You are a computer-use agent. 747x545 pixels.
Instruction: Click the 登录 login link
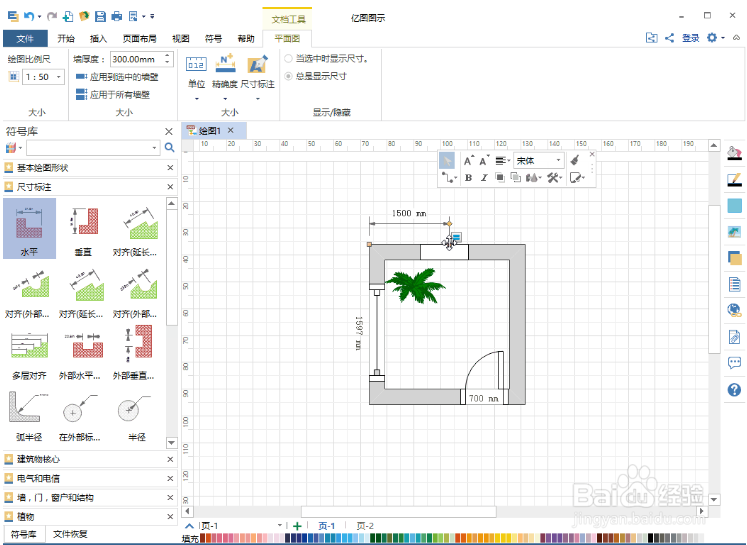coord(690,38)
